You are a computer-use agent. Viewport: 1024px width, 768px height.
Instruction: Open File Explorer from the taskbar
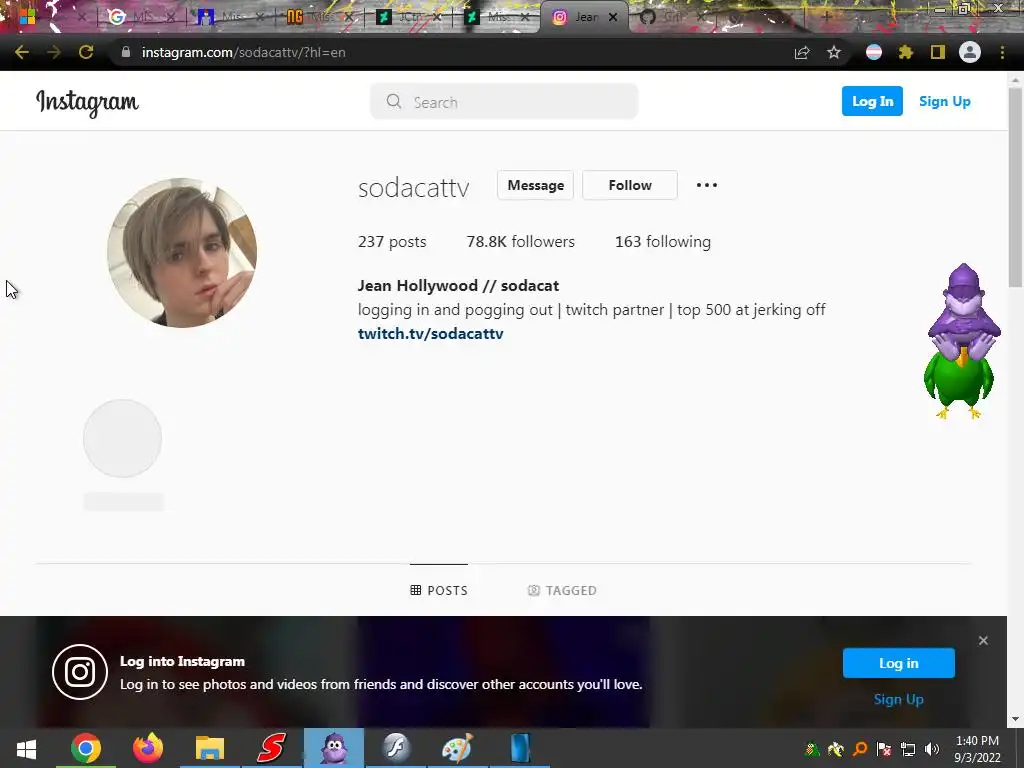[x=210, y=749]
